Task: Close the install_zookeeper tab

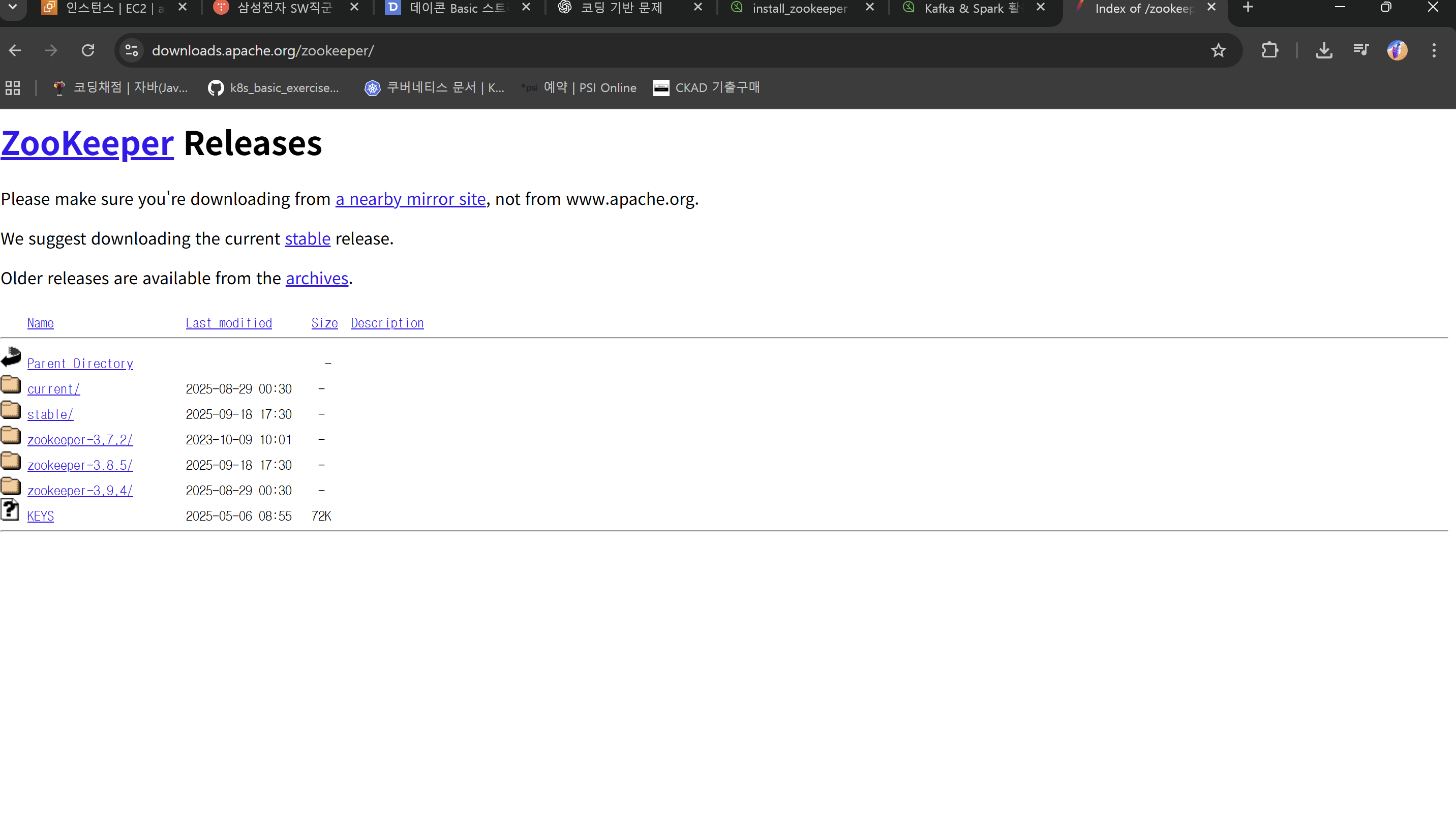Action: coord(870,7)
